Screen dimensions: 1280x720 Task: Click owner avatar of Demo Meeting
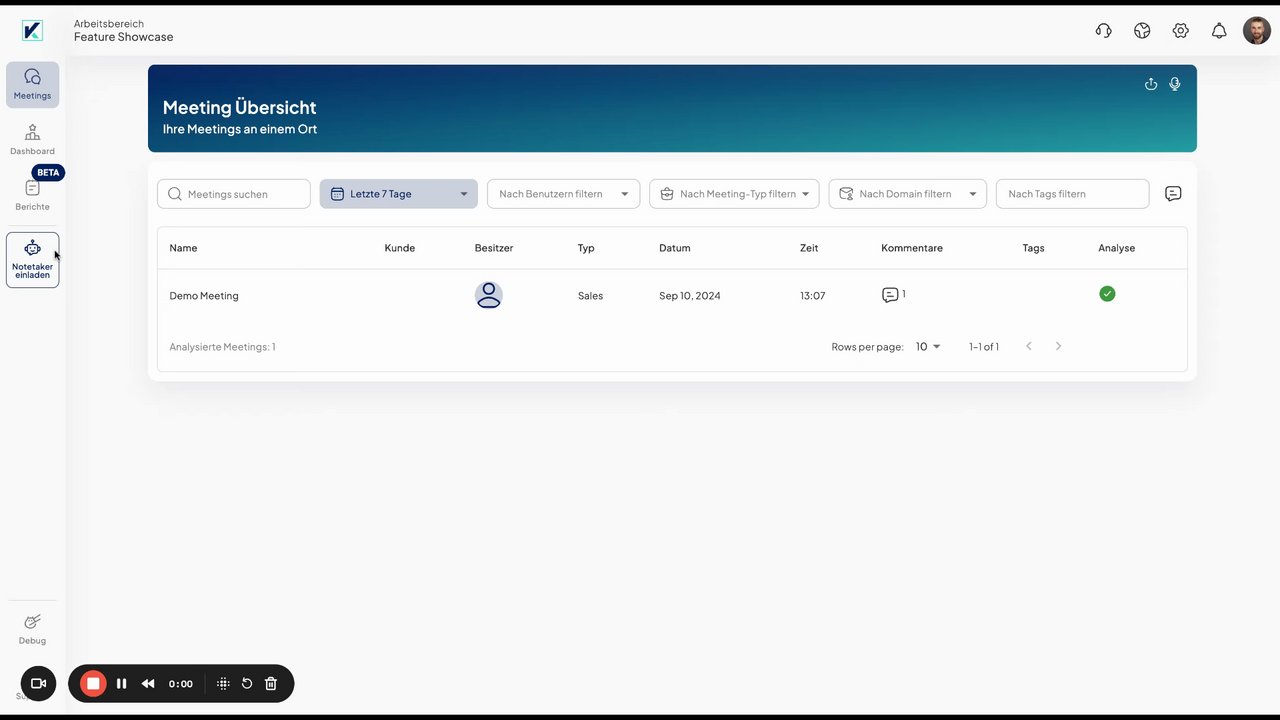tap(489, 295)
